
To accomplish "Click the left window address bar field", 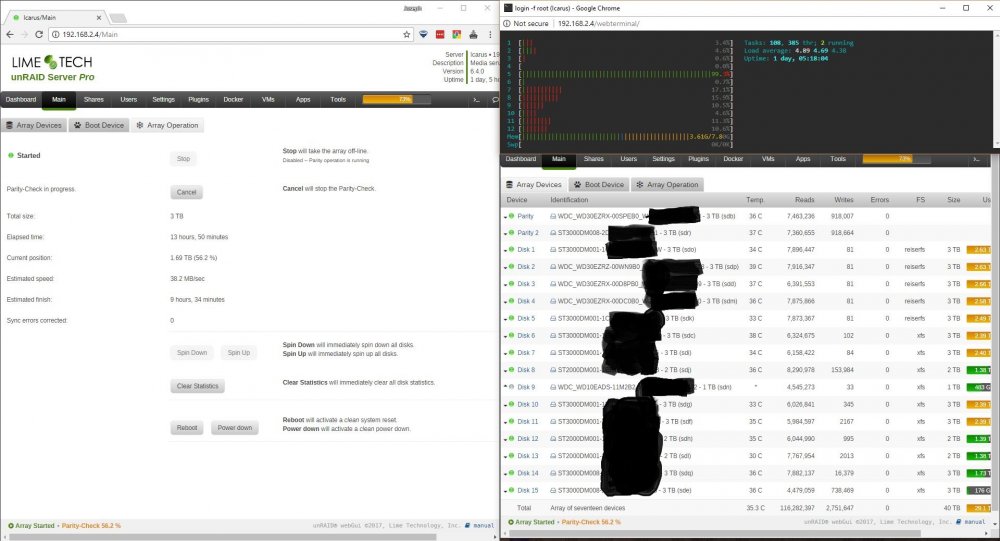I will point(230,34).
